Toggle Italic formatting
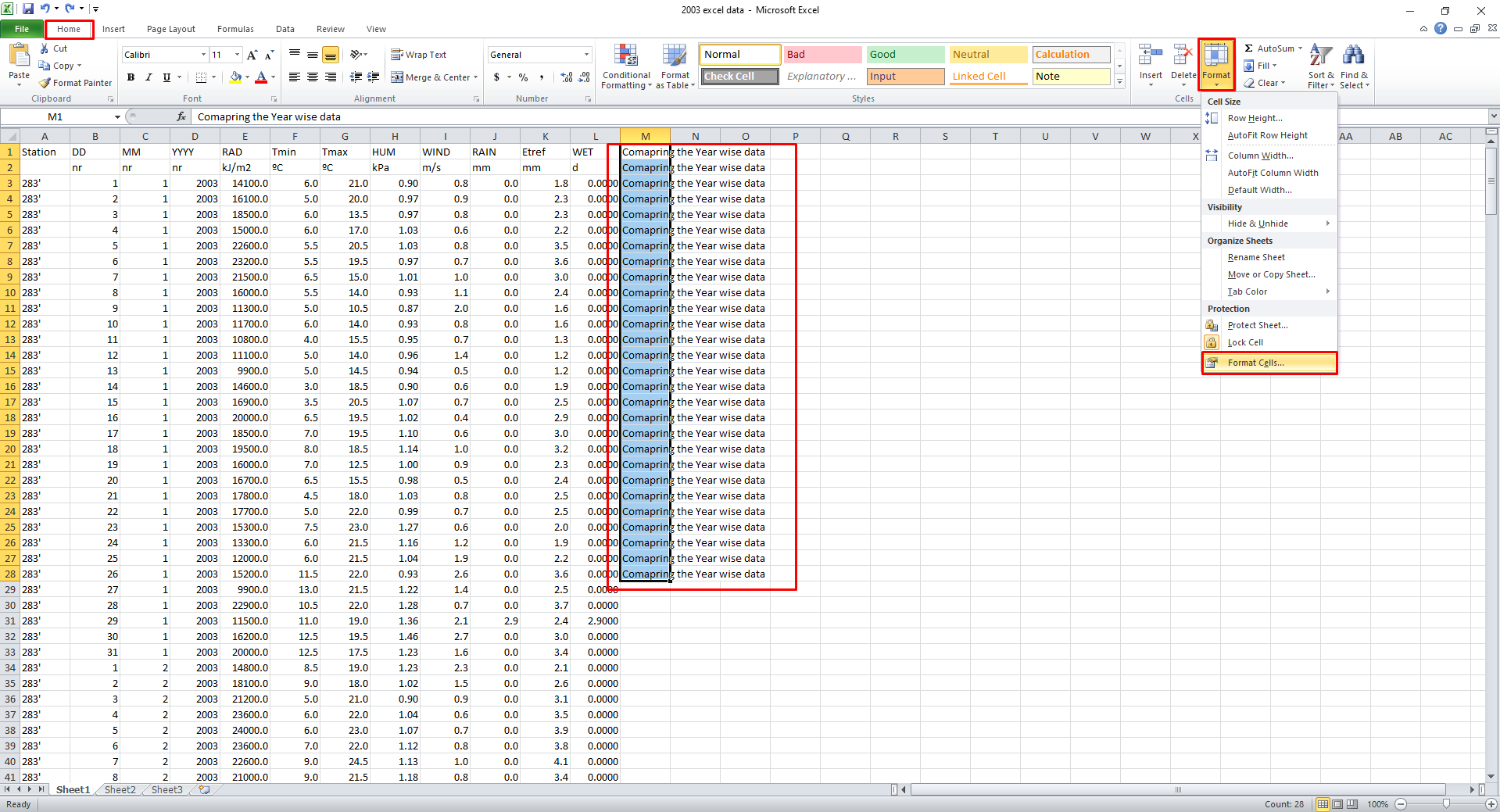This screenshot has width=1500, height=812. click(149, 77)
